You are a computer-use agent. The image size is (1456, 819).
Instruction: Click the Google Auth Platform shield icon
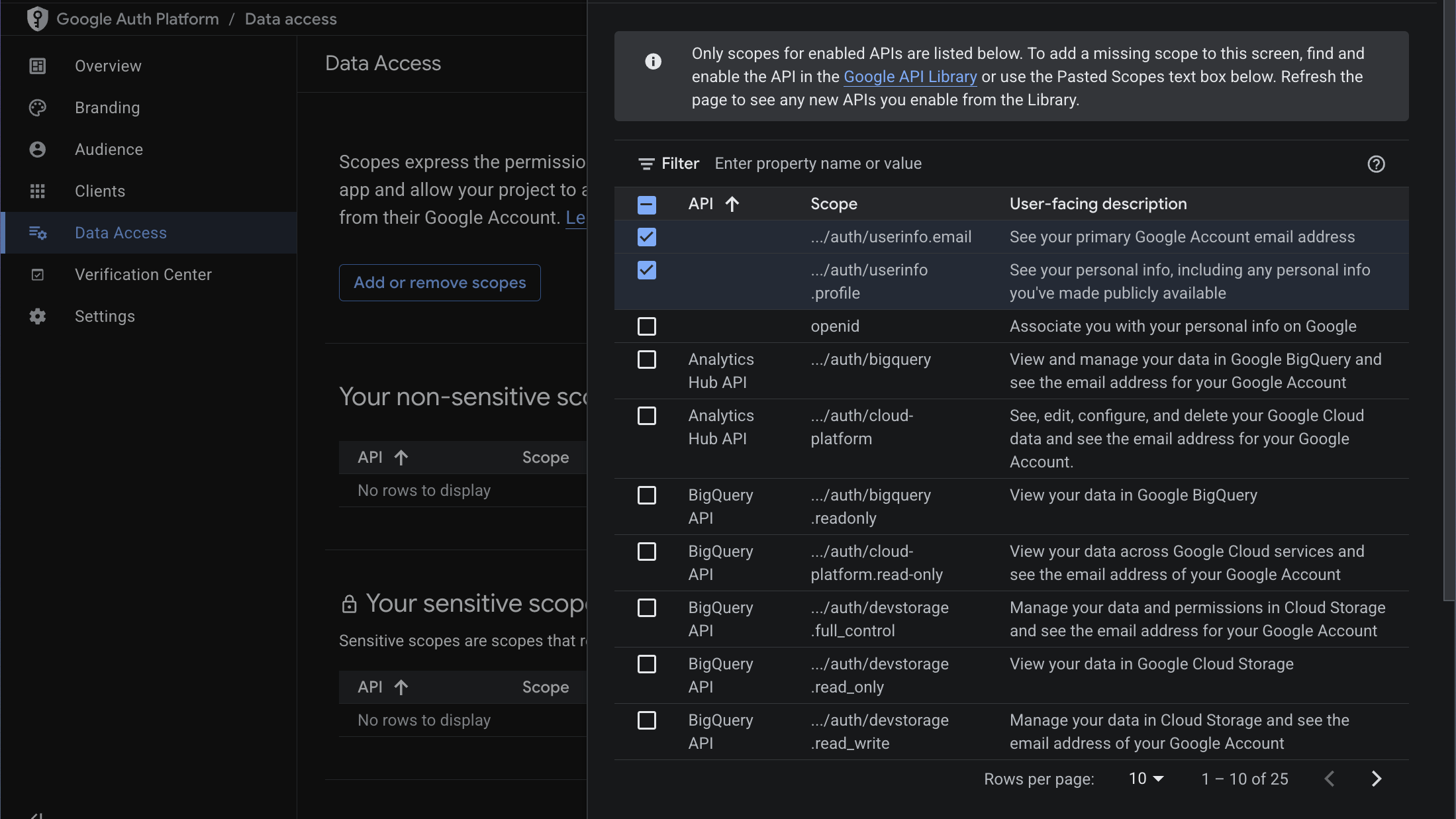click(38, 19)
